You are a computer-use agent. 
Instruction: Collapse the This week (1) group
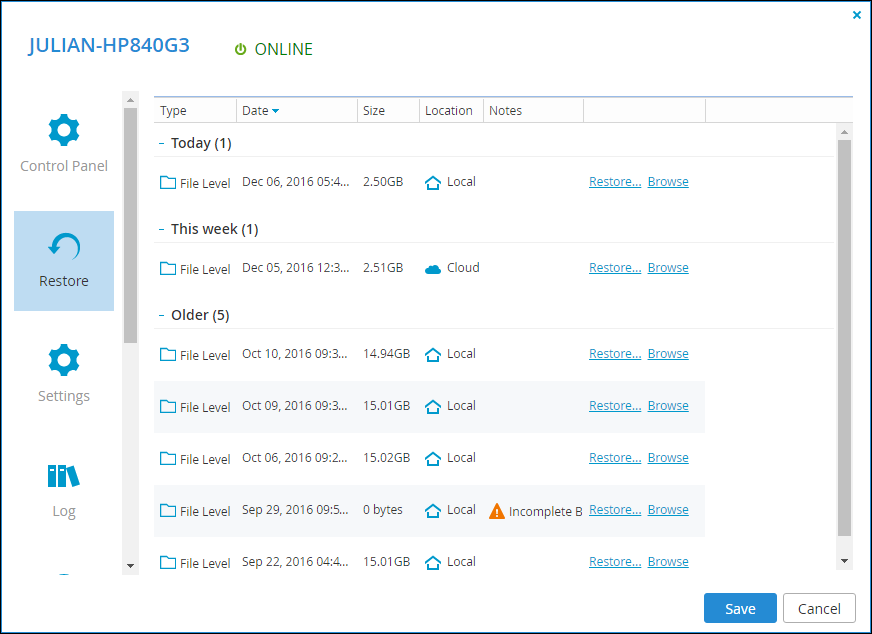pos(161,229)
